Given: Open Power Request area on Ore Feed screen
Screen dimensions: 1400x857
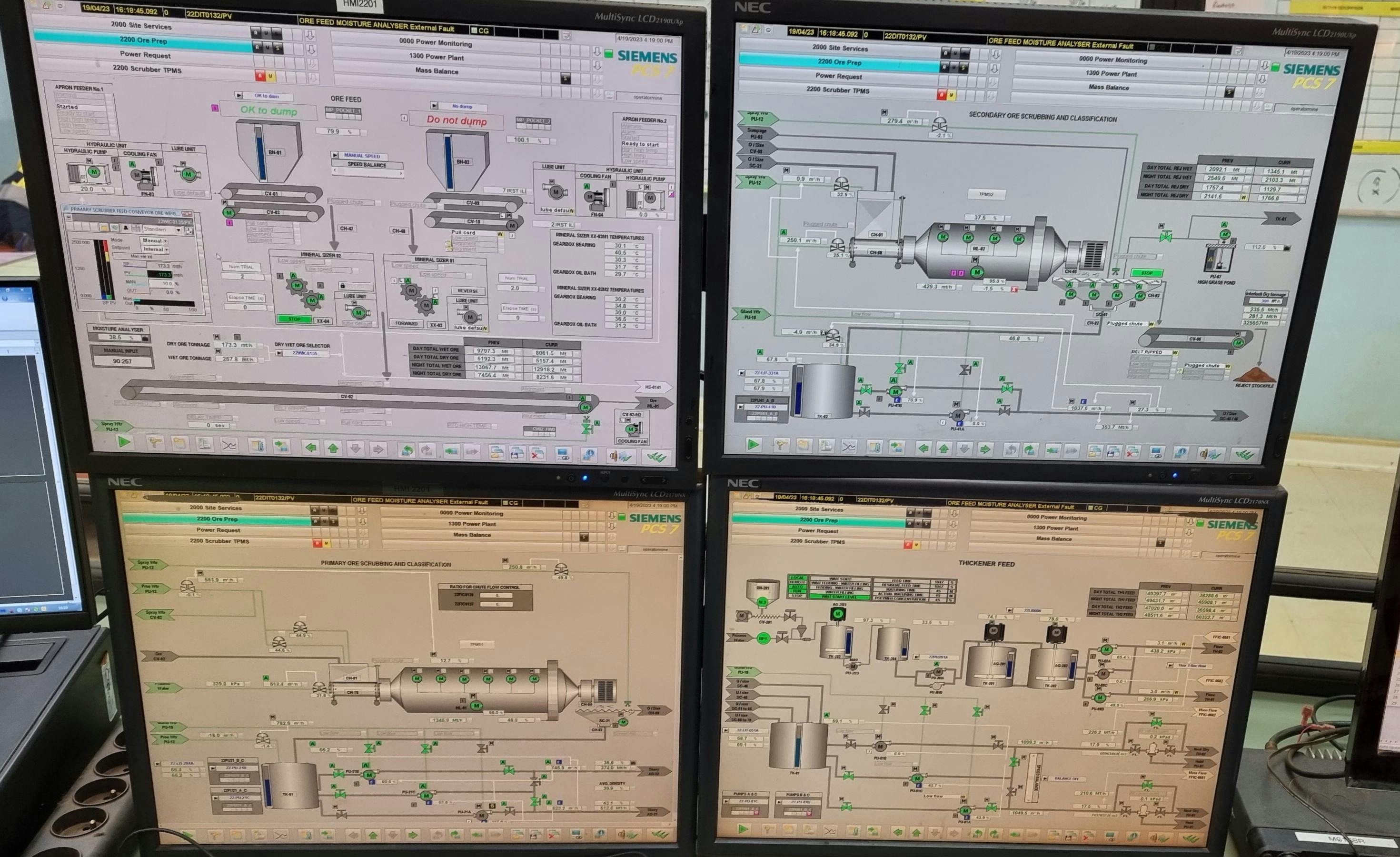Looking at the screenshot, I should coord(146,55).
